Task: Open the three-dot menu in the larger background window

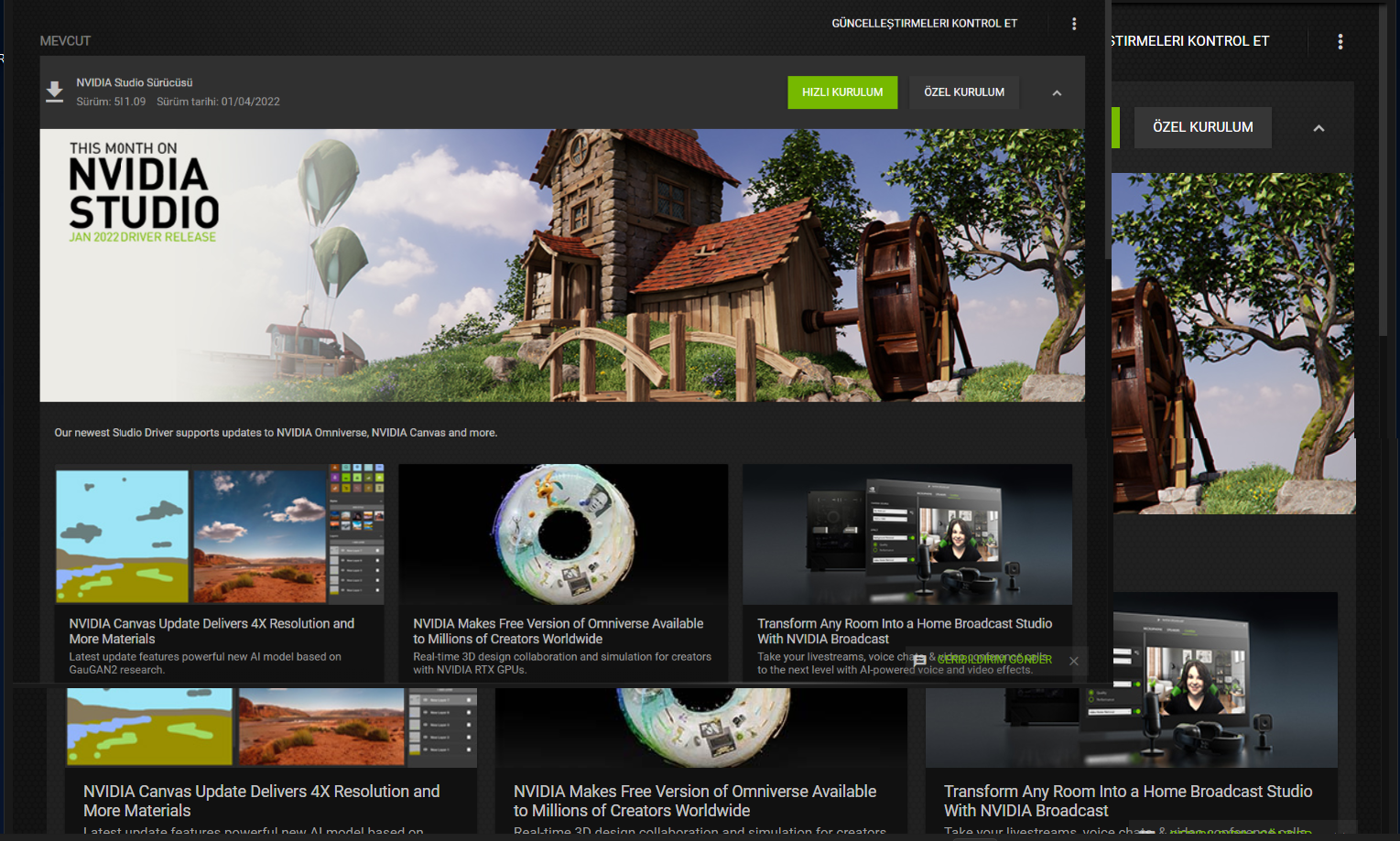Action: 1340,41
